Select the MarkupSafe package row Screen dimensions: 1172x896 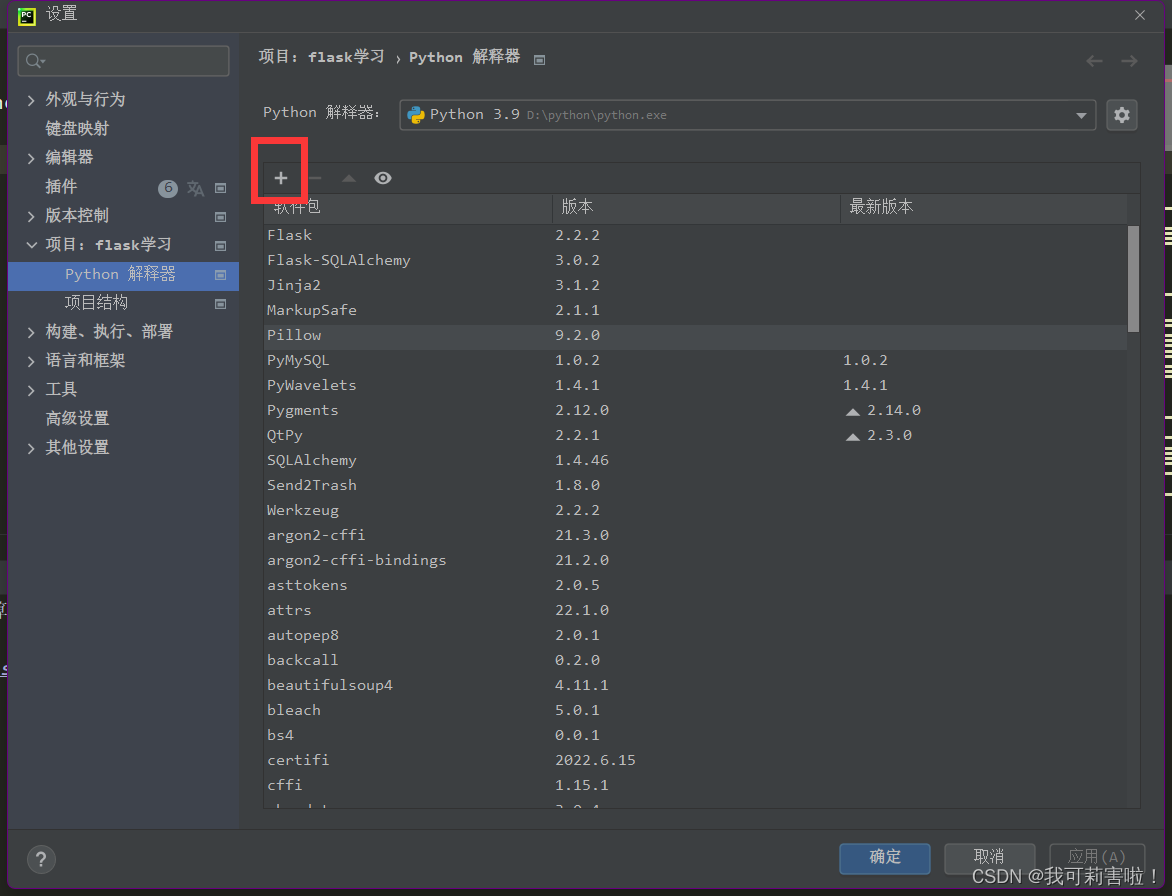[696, 310]
